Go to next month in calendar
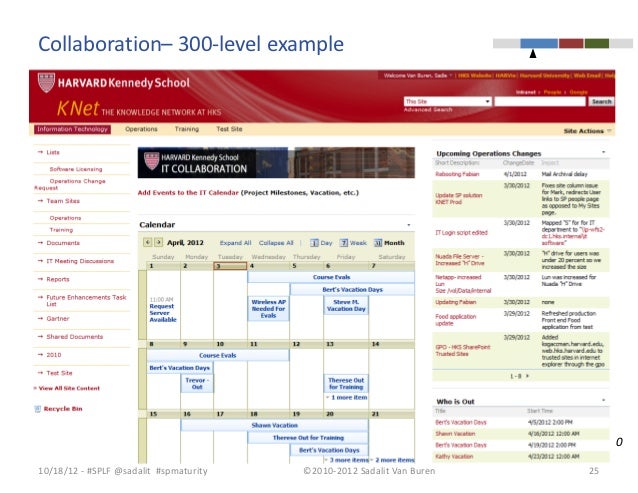 [159, 242]
